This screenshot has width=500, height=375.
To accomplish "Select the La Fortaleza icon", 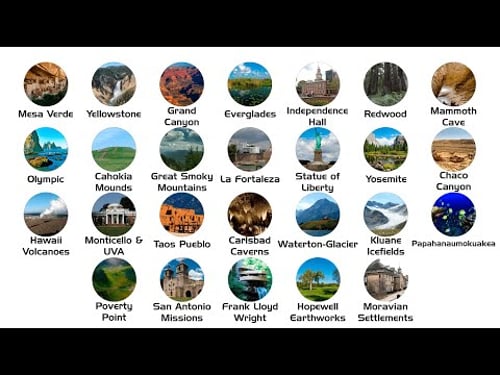I will point(250,149).
